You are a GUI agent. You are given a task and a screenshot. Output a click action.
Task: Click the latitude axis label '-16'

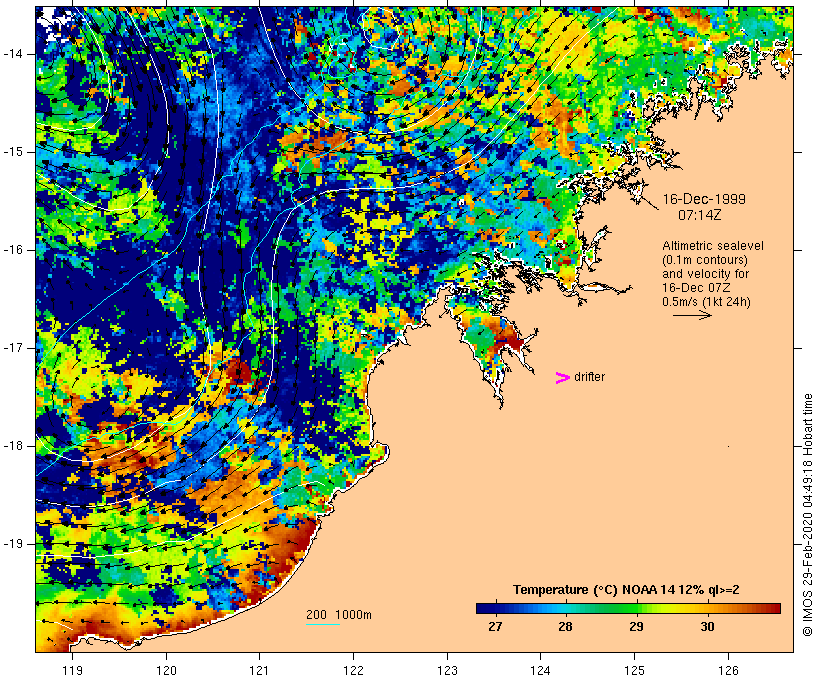[x=12, y=250]
